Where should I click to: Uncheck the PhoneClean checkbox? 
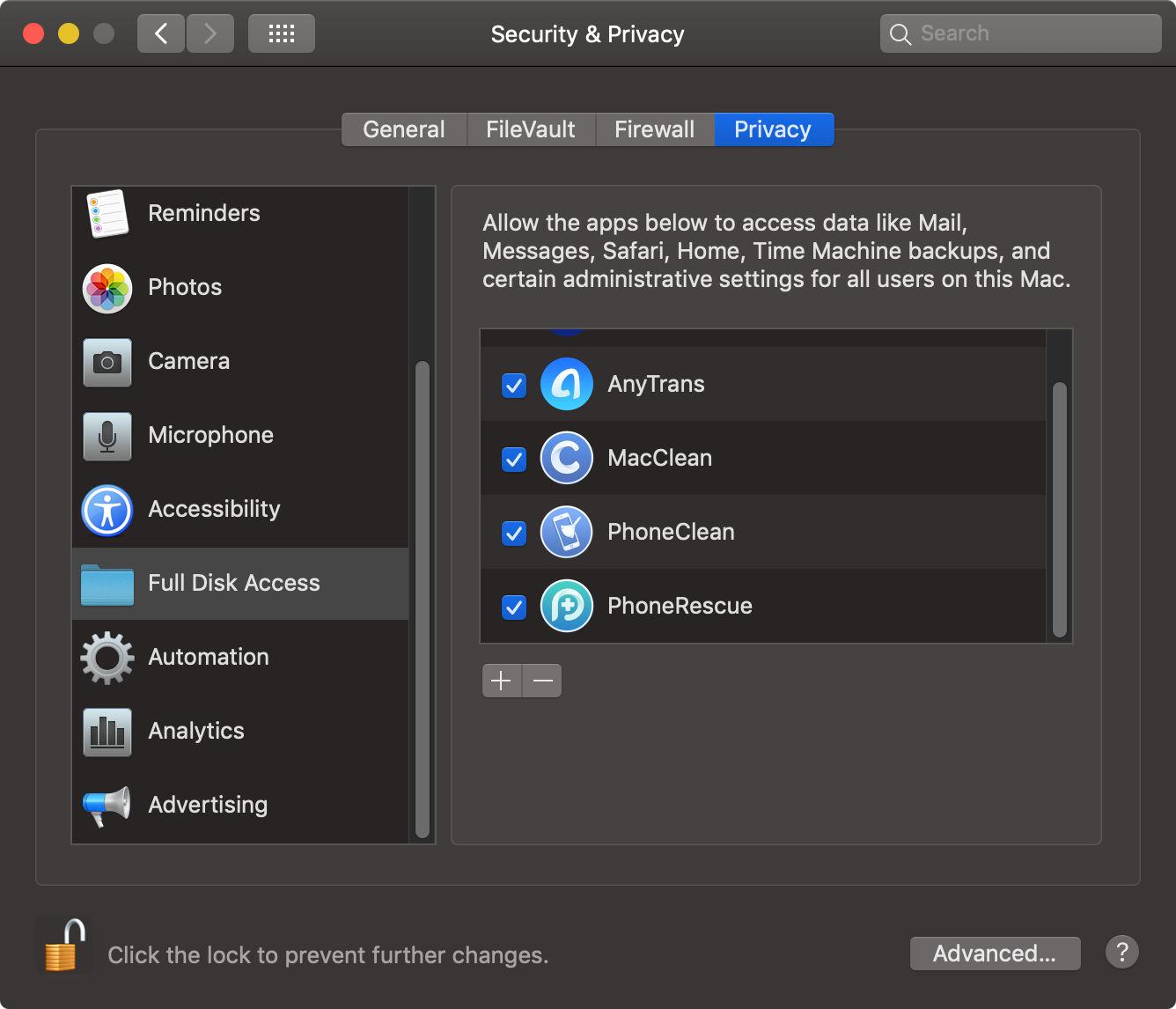point(514,533)
